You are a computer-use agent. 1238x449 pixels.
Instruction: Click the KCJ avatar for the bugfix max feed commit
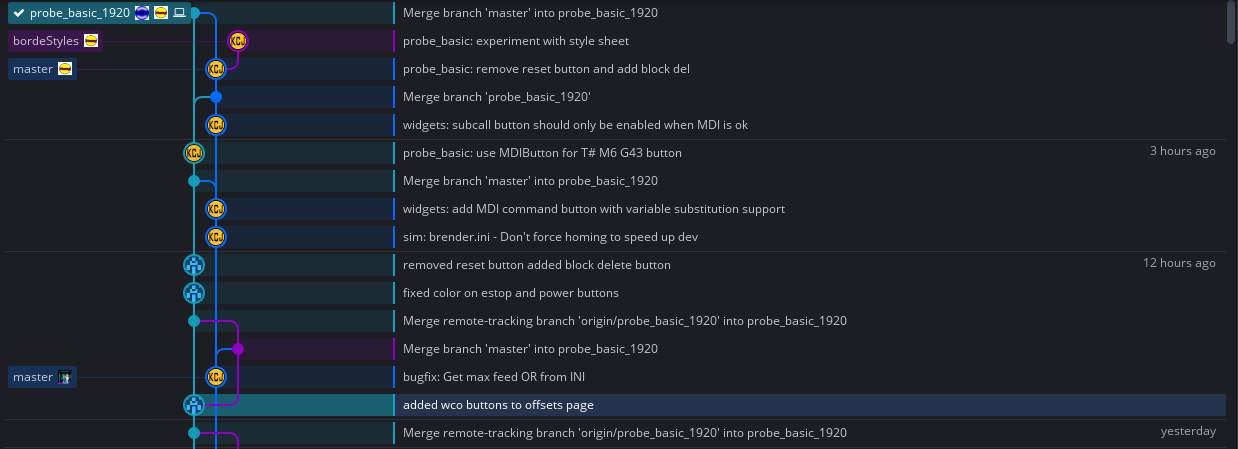tap(216, 377)
